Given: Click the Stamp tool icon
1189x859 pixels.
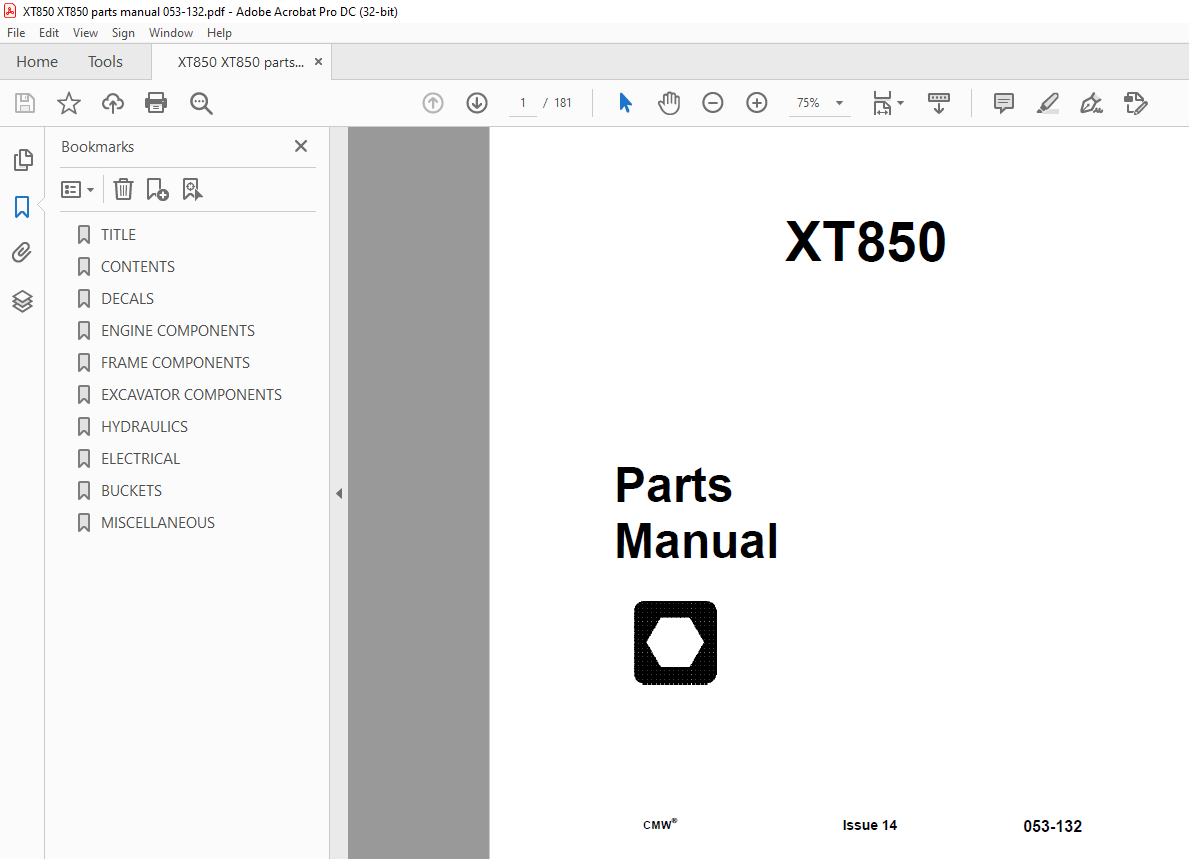Looking at the screenshot, I should point(1136,103).
